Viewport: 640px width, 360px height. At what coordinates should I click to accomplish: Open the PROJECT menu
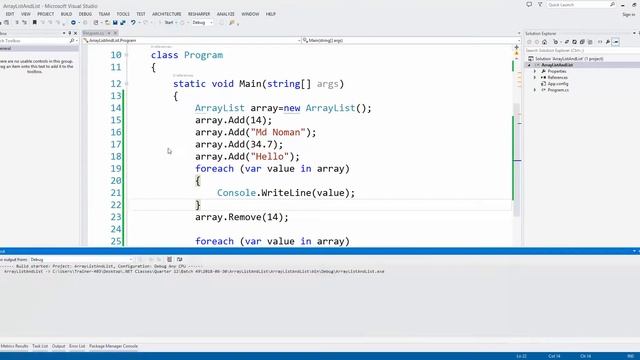(46, 14)
